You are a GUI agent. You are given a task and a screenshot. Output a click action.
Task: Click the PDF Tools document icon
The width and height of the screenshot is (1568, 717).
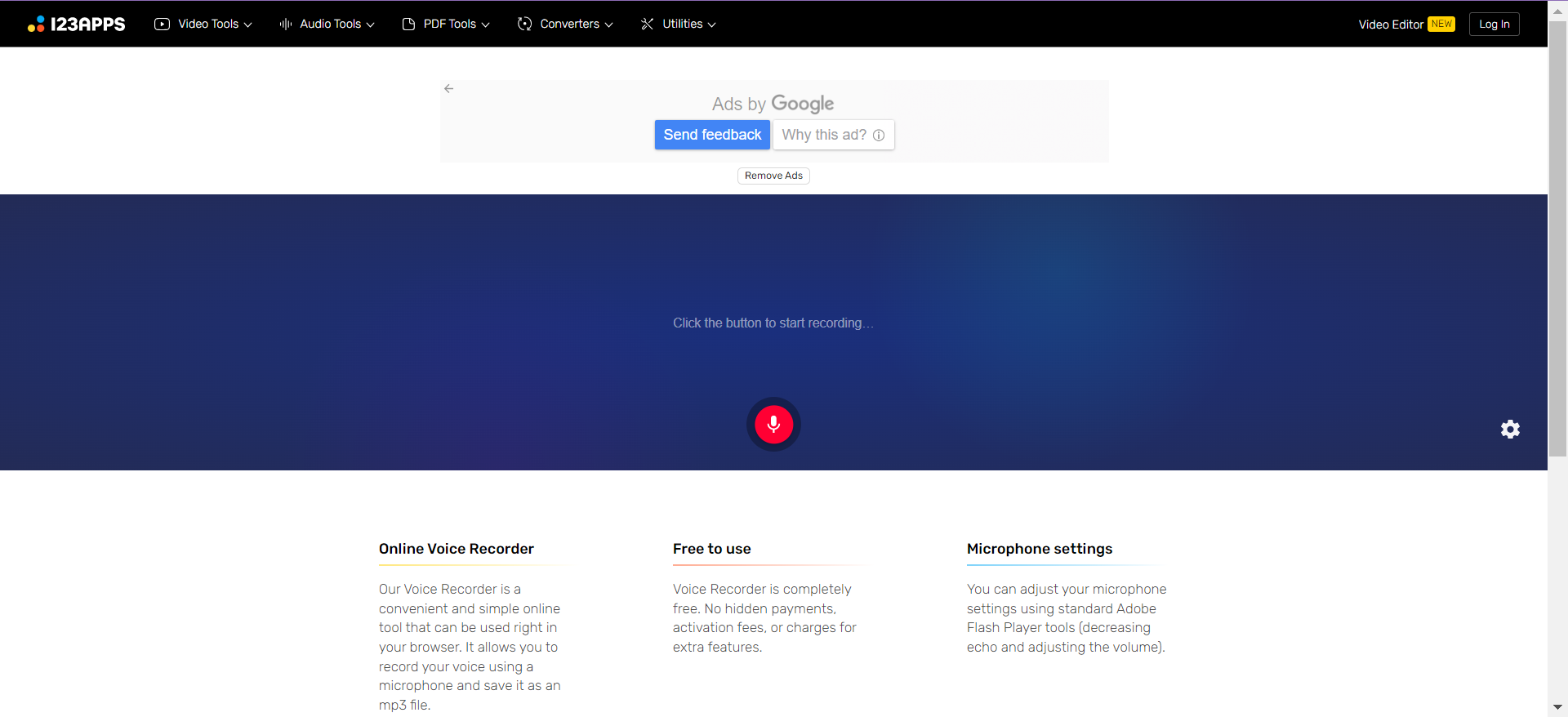408,24
